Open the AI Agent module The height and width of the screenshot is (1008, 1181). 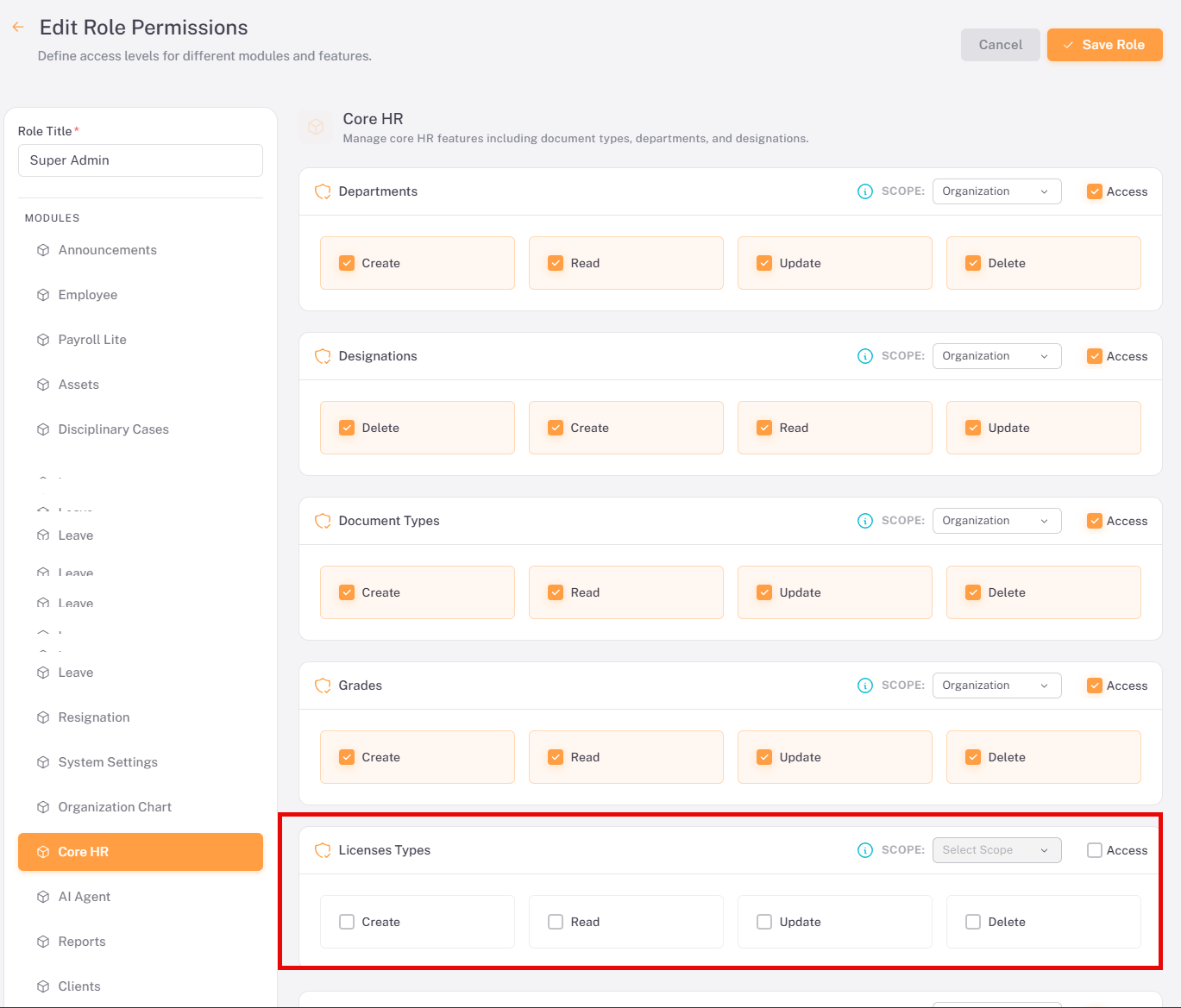140,897
